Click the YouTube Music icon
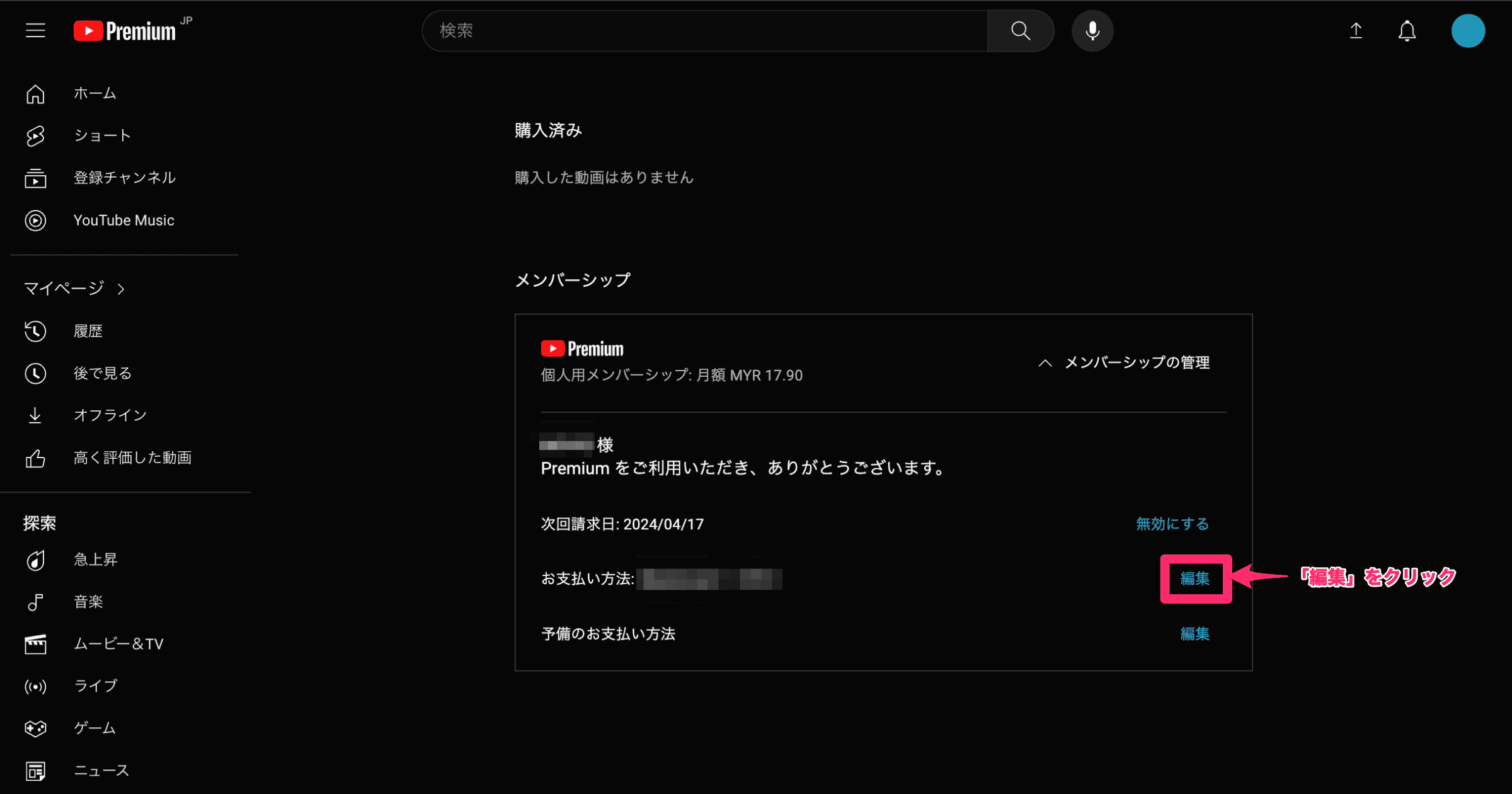Screen dimensions: 1512x794 [35, 221]
